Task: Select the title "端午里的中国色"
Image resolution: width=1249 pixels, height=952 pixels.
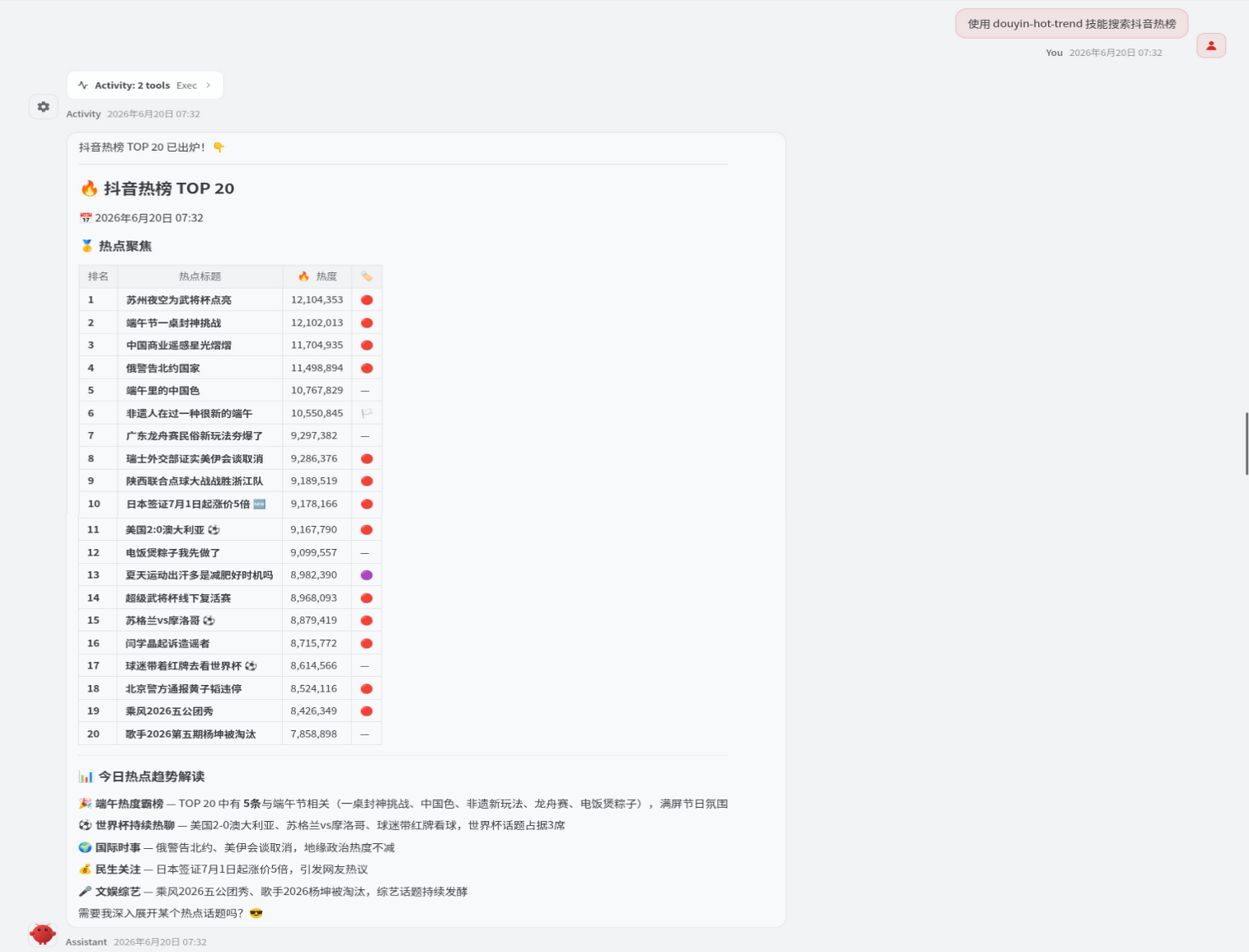Action: (x=162, y=391)
